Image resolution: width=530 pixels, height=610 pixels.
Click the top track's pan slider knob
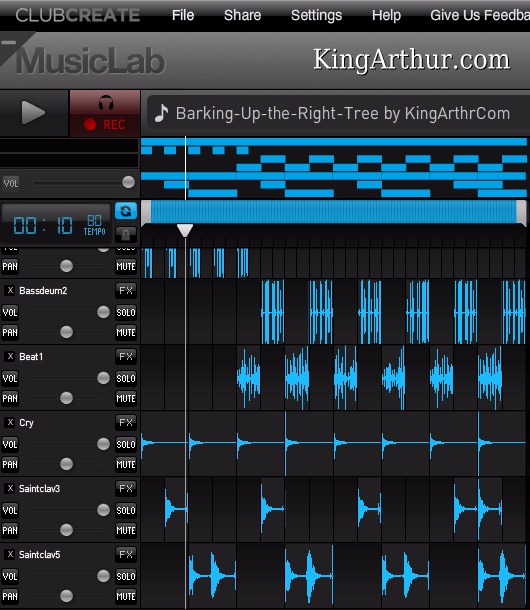[67, 266]
